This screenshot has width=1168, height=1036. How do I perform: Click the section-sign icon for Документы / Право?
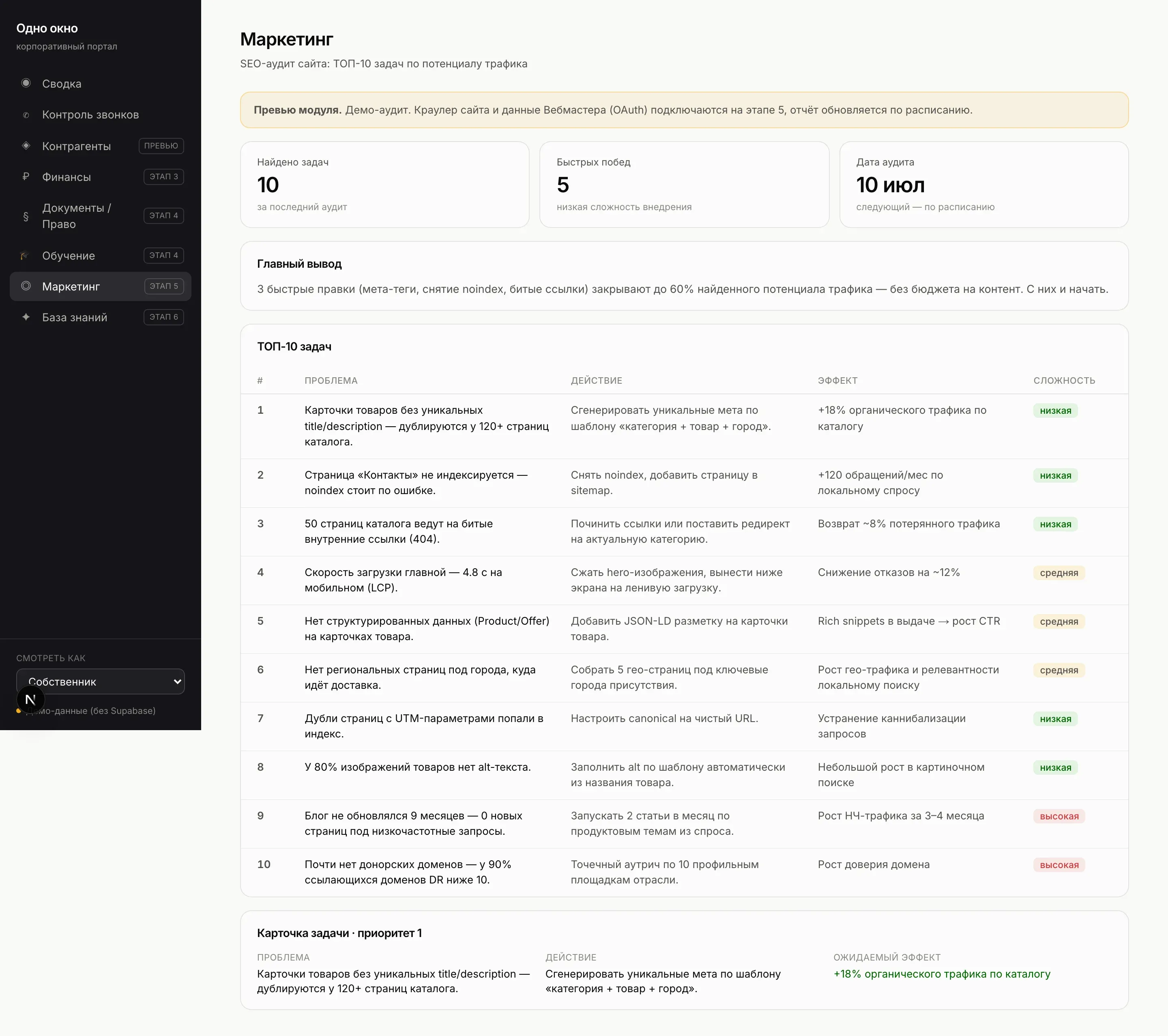pyautogui.click(x=26, y=216)
